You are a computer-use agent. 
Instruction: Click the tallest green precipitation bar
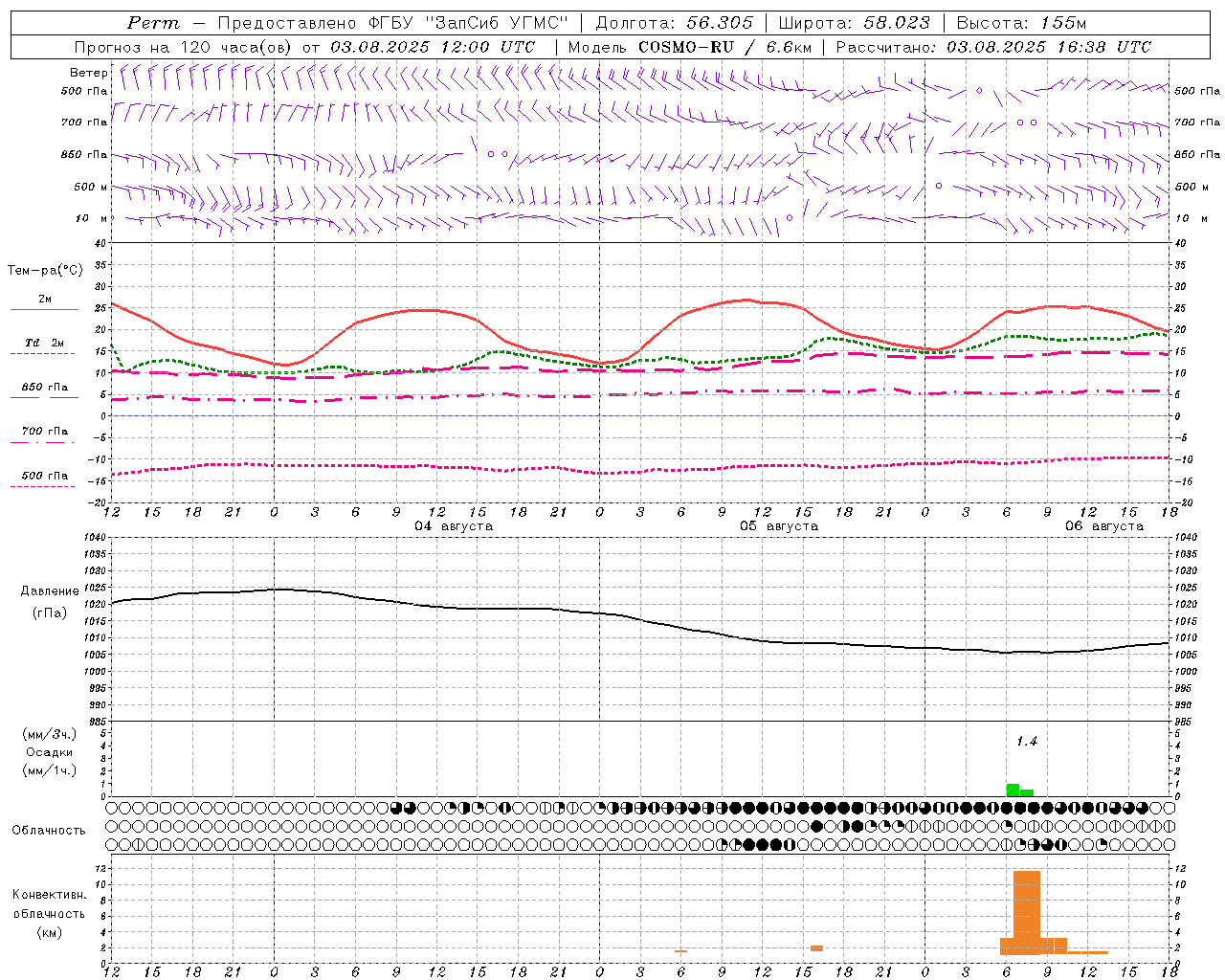[1013, 790]
